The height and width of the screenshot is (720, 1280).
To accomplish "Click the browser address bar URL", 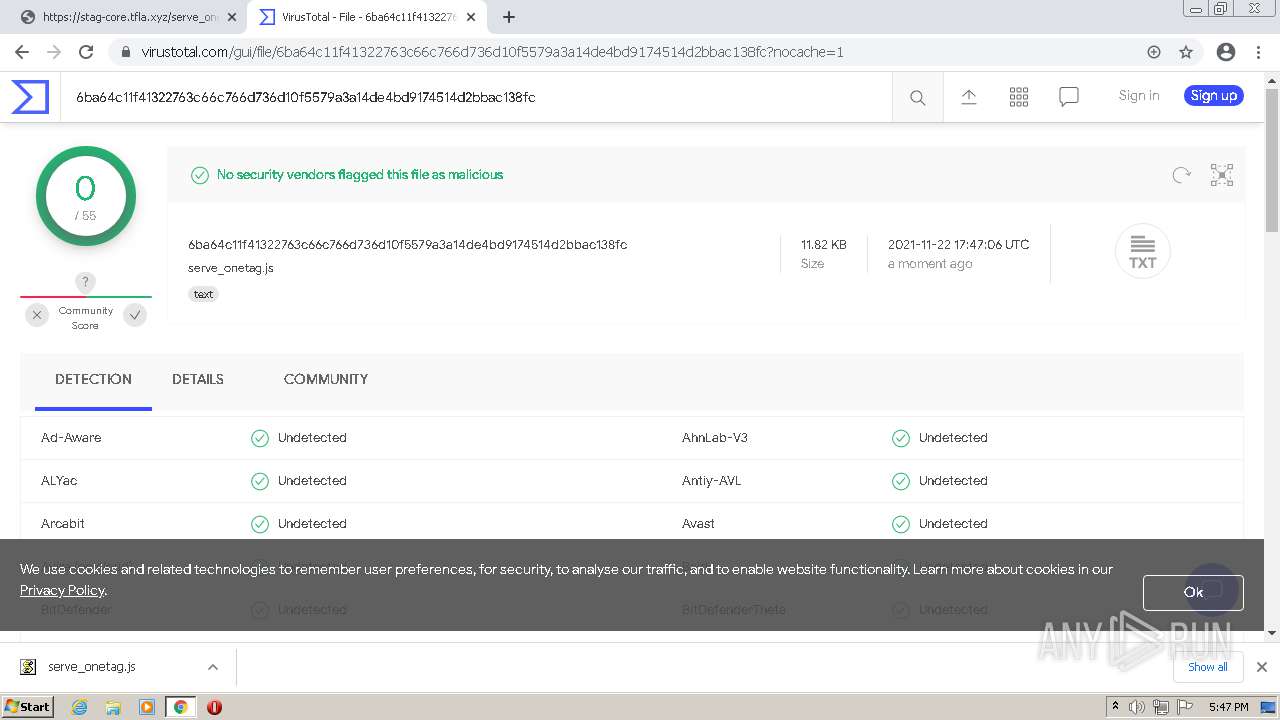I will (492, 52).
